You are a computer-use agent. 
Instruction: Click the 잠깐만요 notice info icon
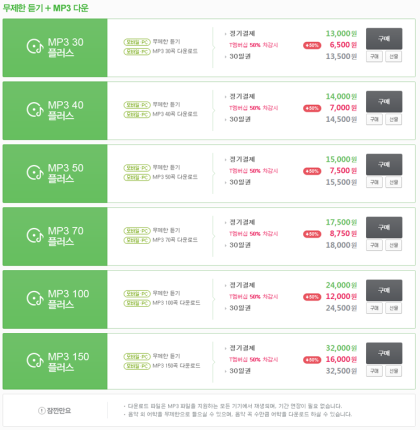pyautogui.click(x=42, y=411)
